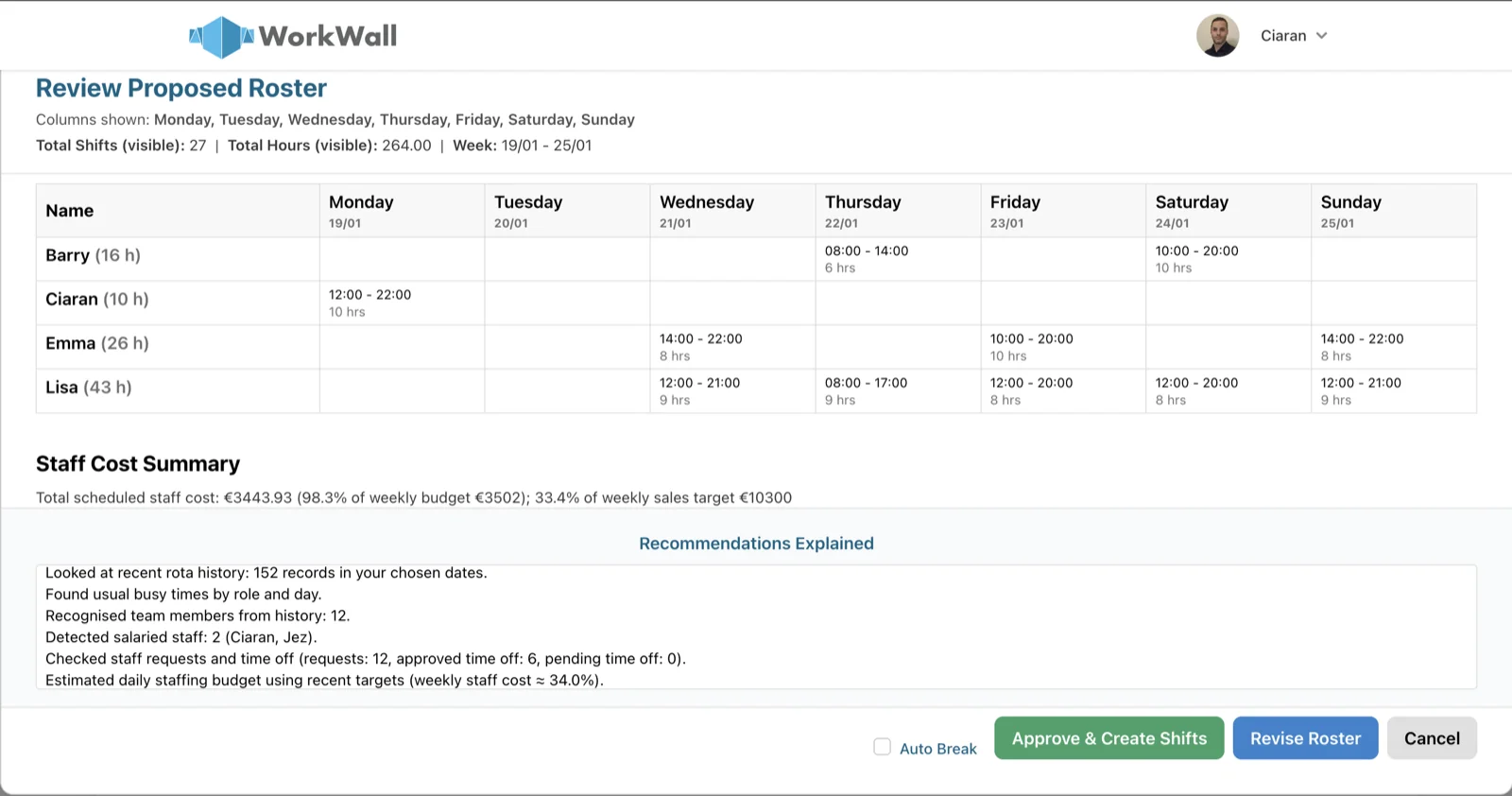Select Ciaran's Monday 12:00 - 22:00 shift
This screenshot has width=1512, height=796.
pyautogui.click(x=402, y=303)
